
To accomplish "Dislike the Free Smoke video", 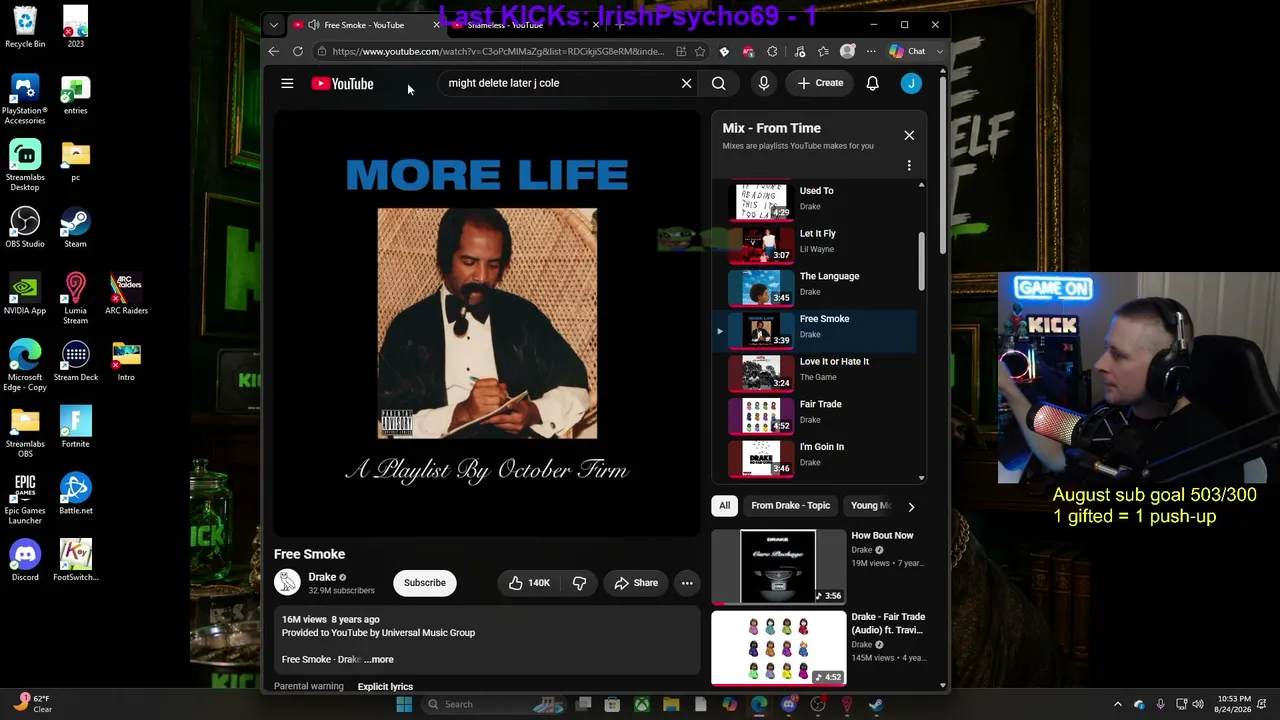I will click(579, 583).
